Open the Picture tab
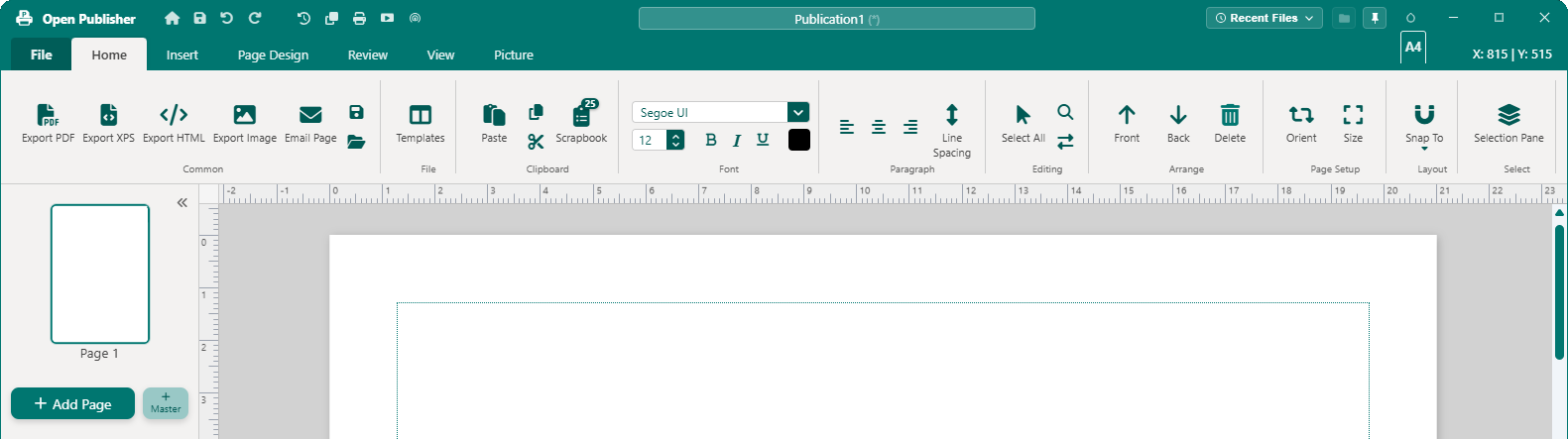Image resolution: width=1568 pixels, height=439 pixels. (x=514, y=55)
